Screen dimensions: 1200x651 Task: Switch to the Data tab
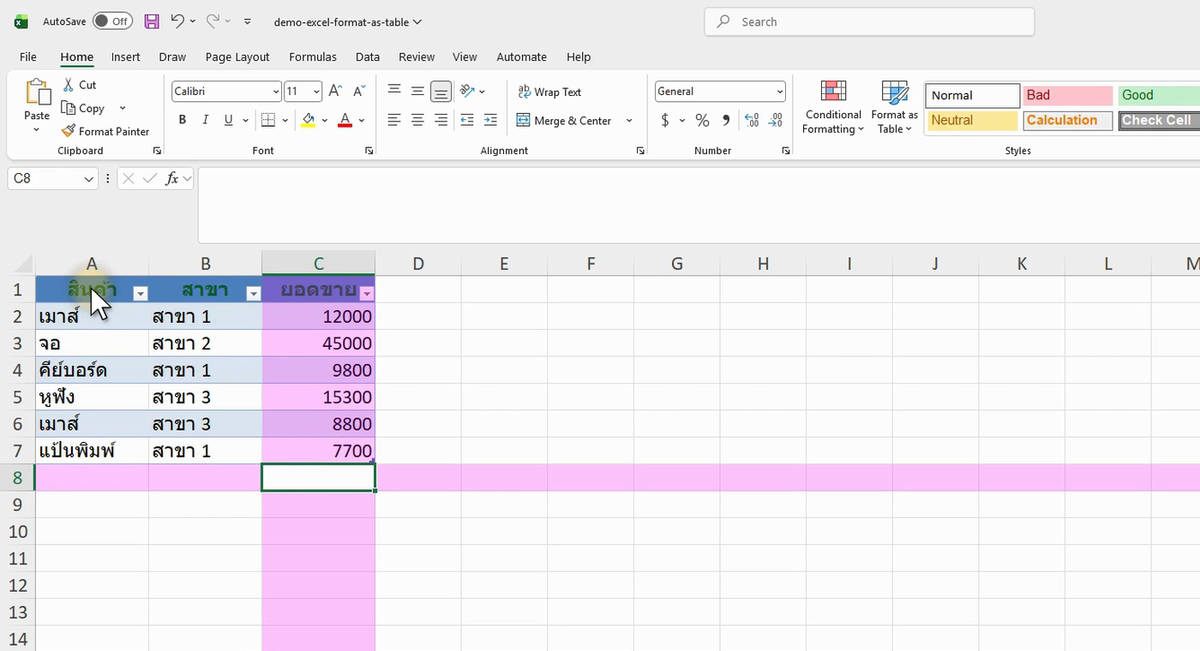click(367, 57)
